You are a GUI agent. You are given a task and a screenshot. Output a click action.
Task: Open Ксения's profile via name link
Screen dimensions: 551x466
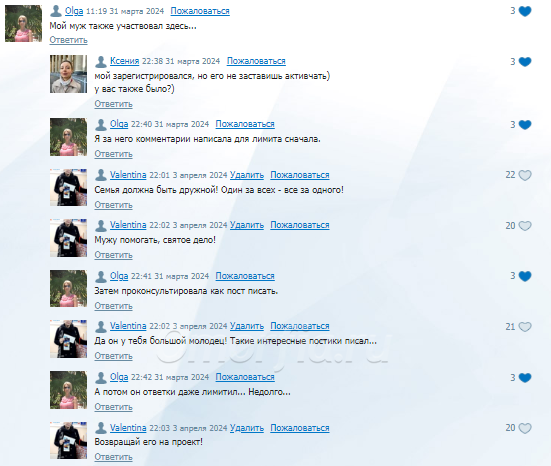pos(124,61)
